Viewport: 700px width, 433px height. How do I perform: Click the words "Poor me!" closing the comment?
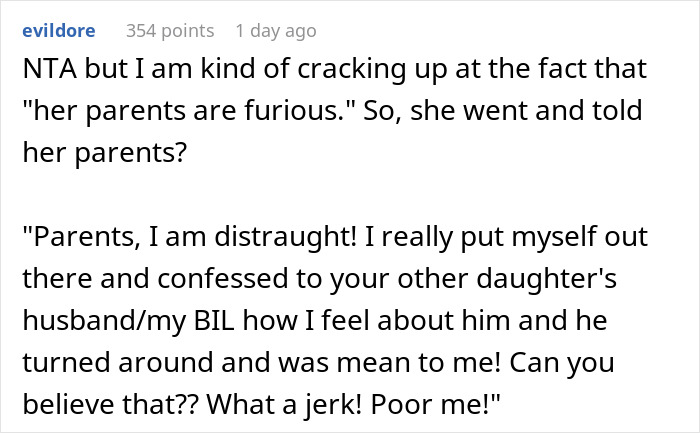(x=432, y=404)
